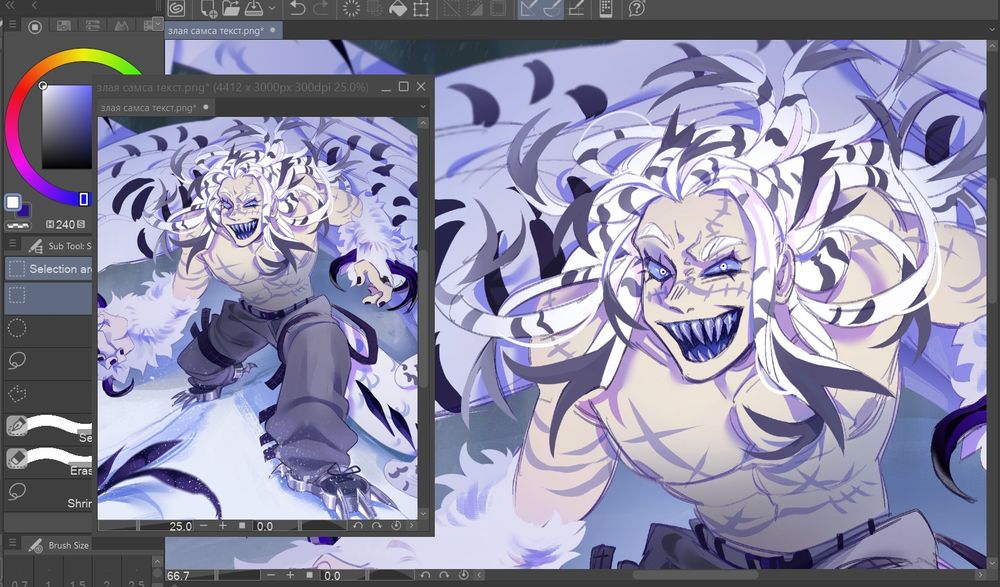The width and height of the screenshot is (1000, 587).
Task: Expand the Save options dropdown arrow
Action: [x=272, y=9]
